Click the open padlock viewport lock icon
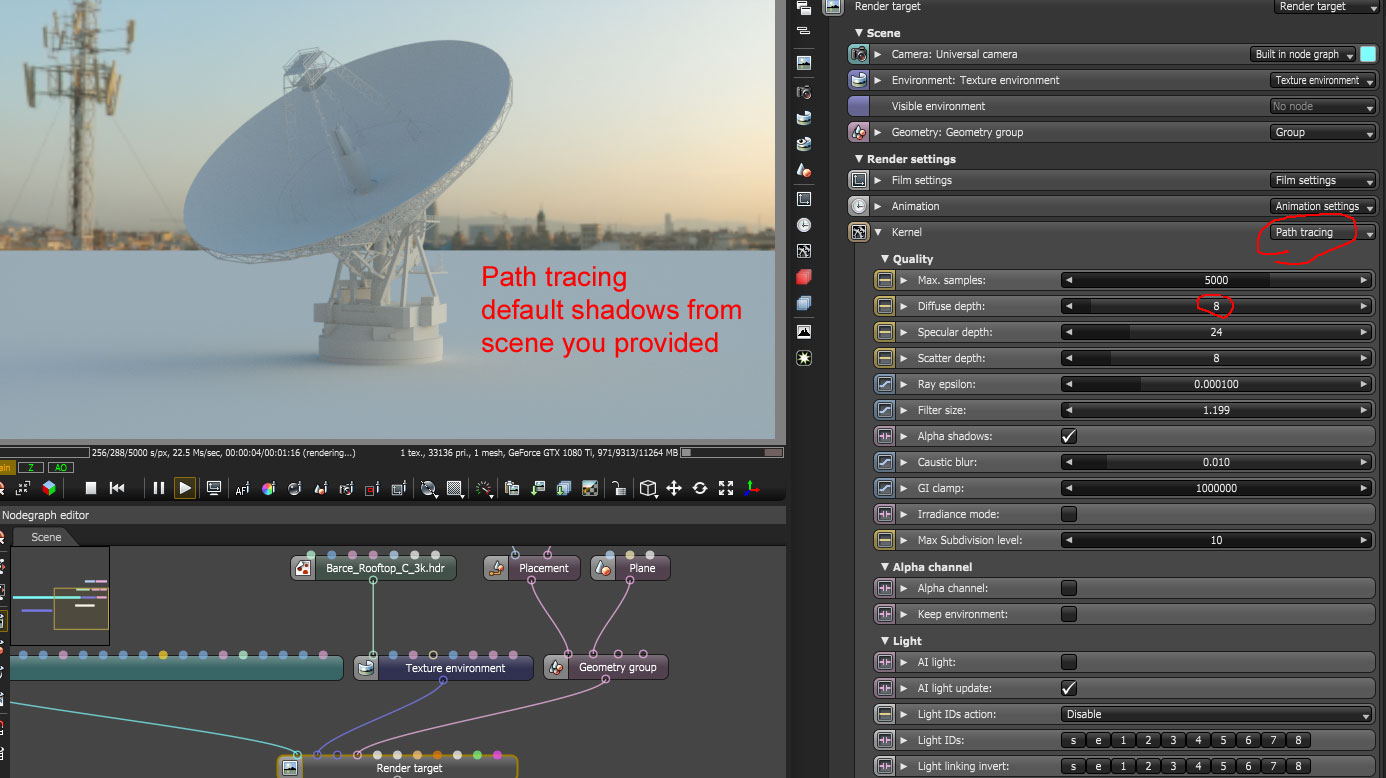 [x=619, y=489]
